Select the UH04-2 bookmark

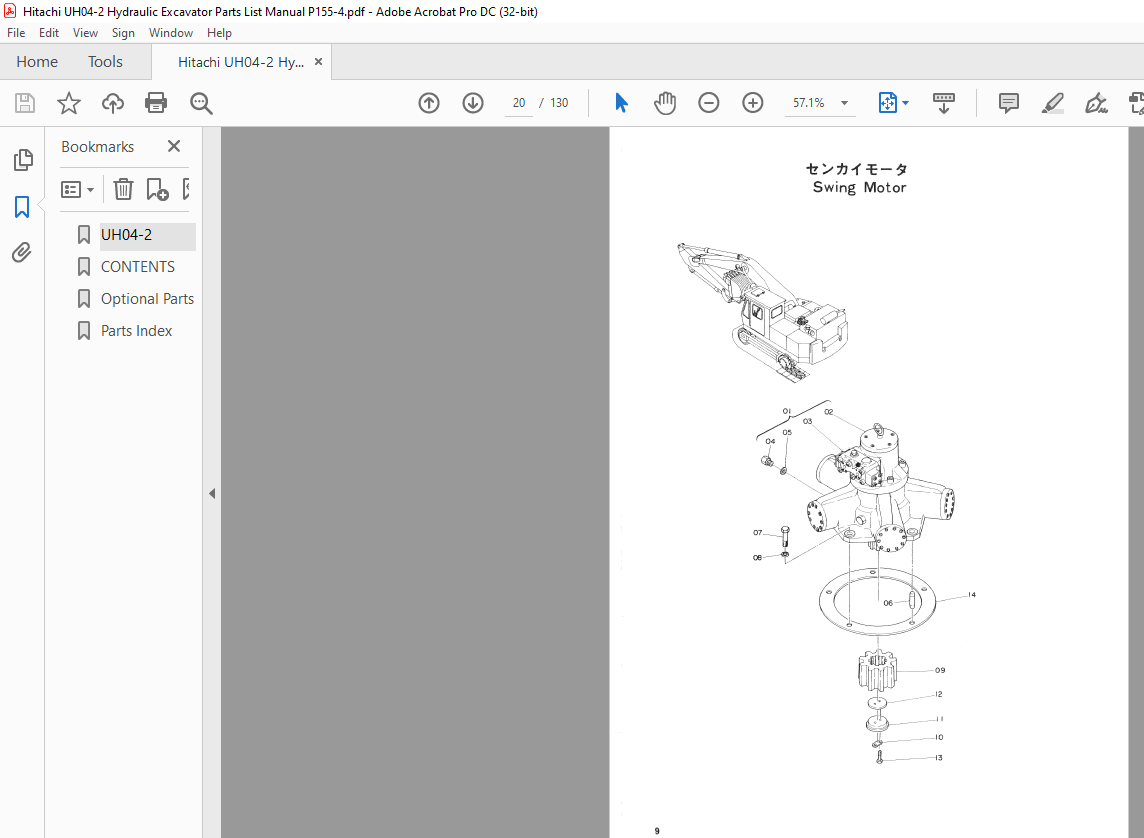(126, 235)
